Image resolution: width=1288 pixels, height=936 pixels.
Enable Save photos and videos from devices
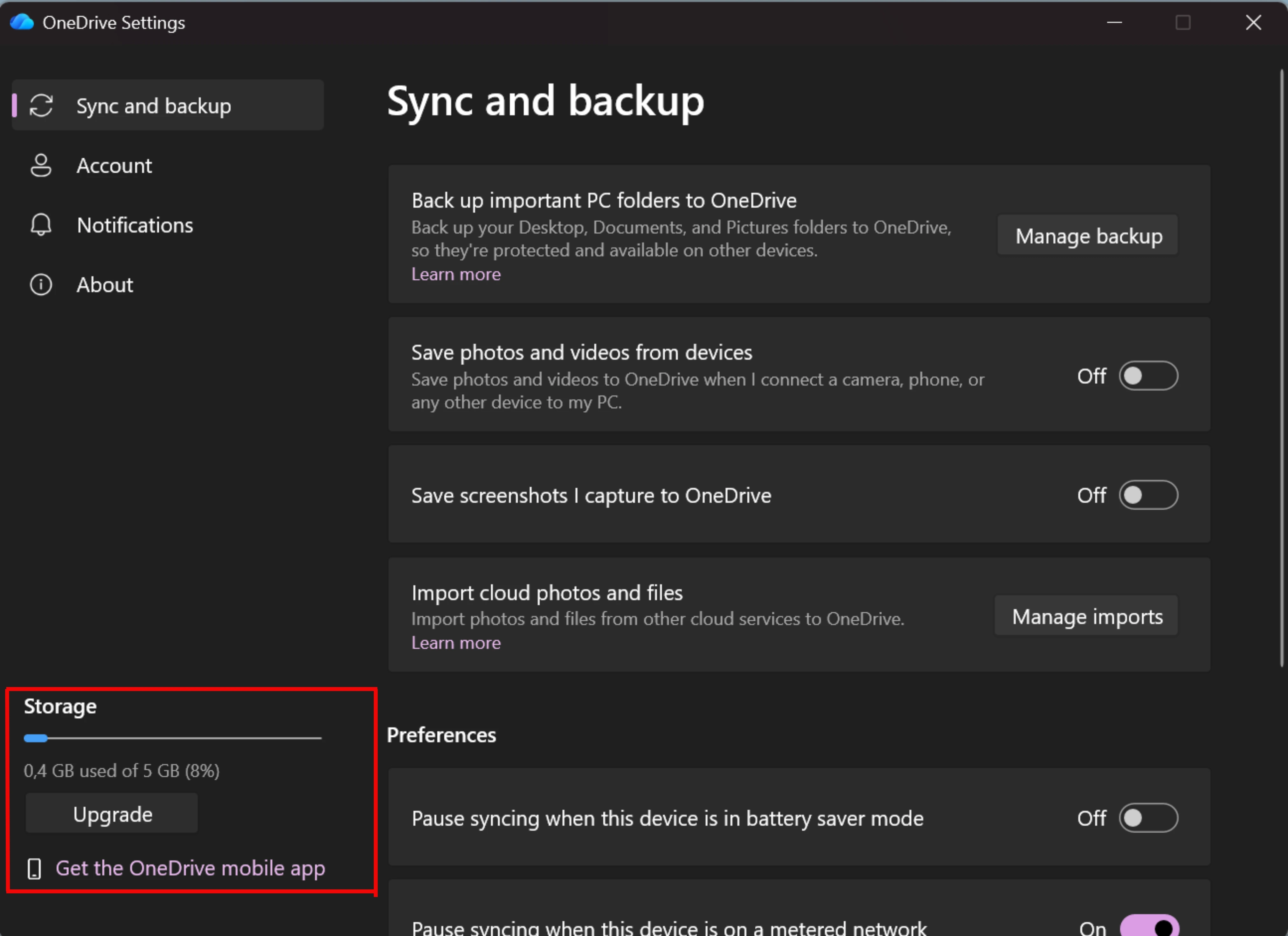click(x=1148, y=376)
